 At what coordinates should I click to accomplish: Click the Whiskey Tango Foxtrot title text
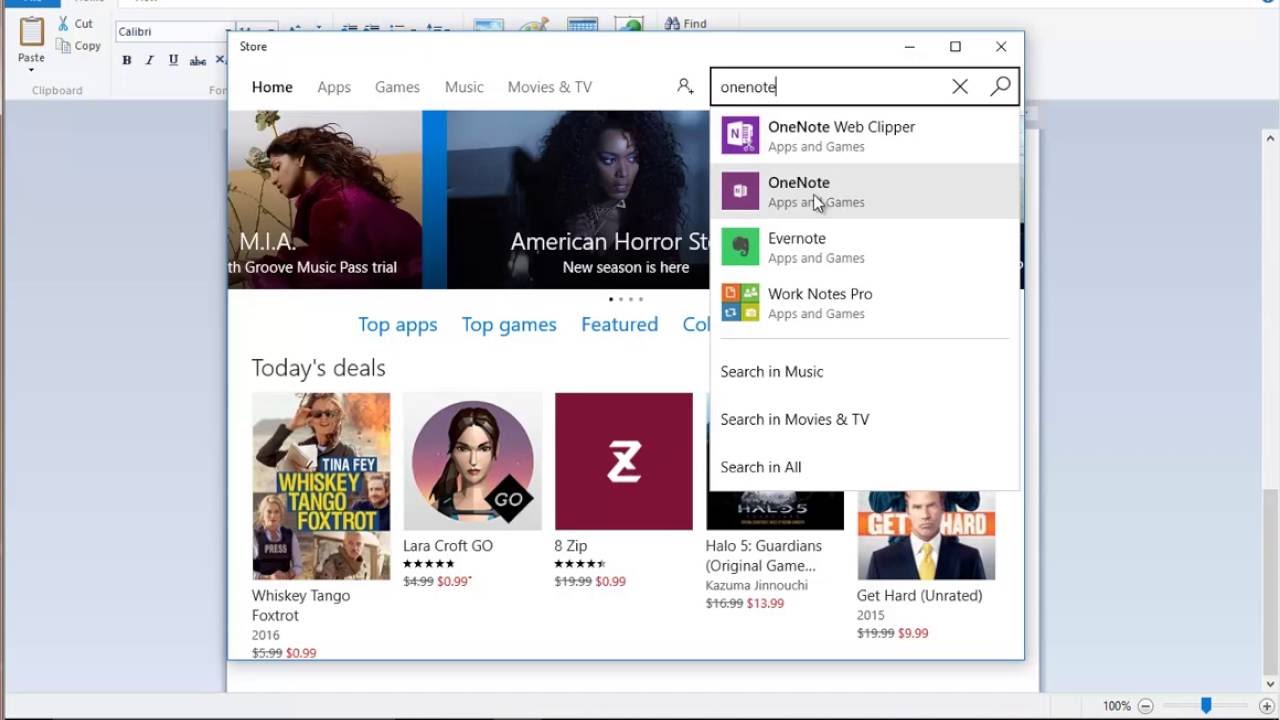pyautogui.click(x=301, y=605)
